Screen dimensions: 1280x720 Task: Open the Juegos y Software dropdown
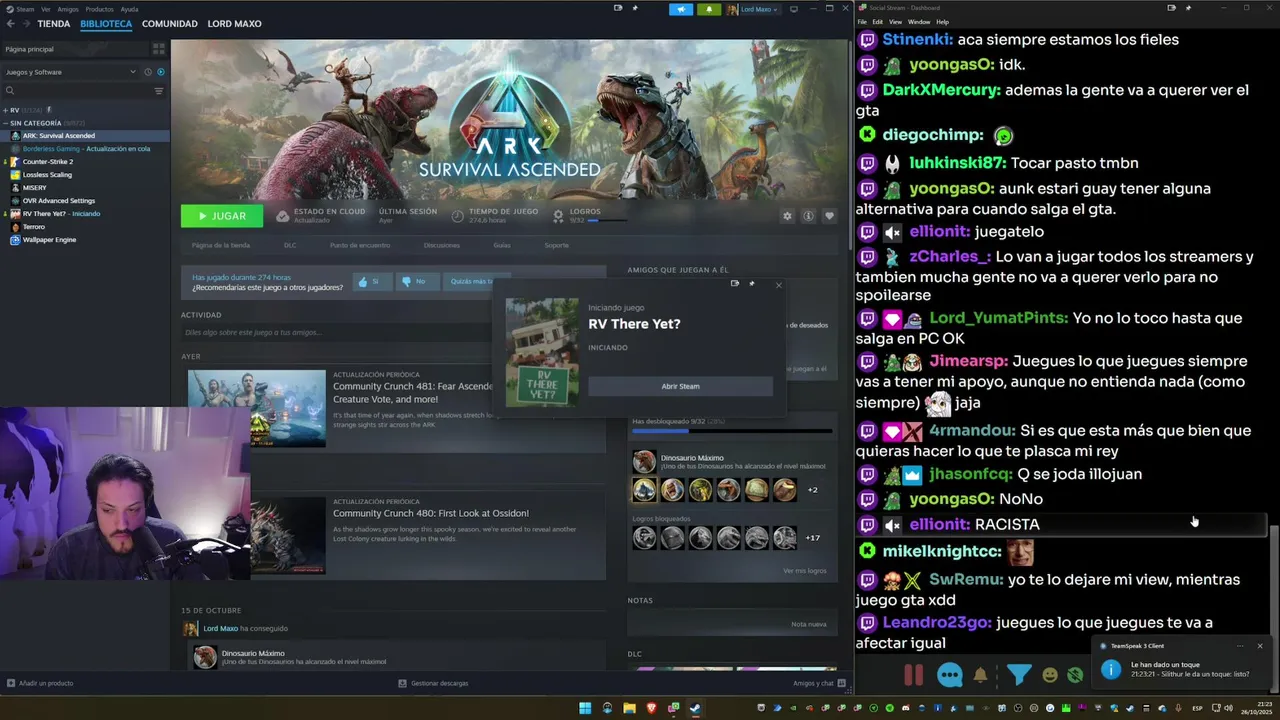point(70,72)
